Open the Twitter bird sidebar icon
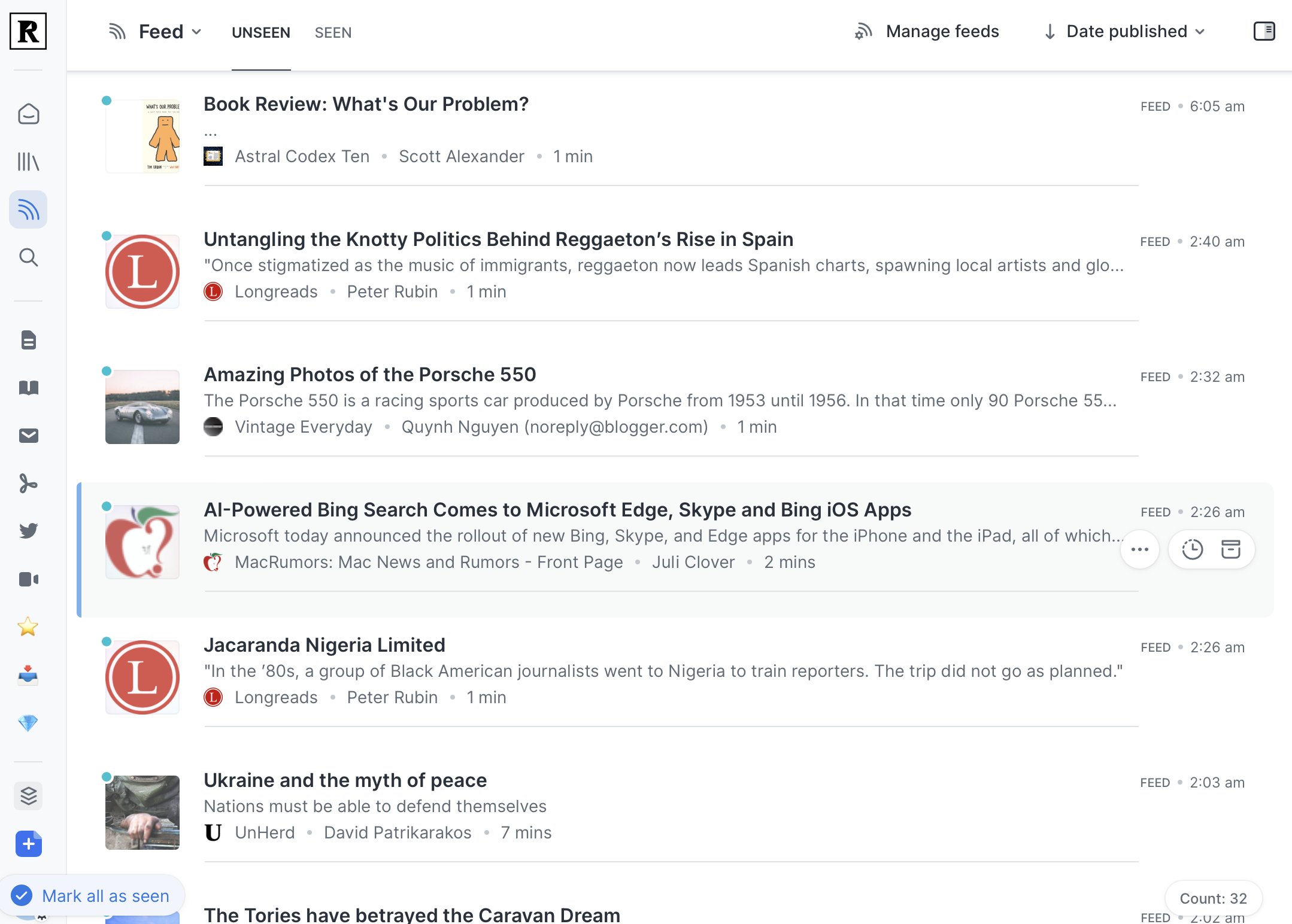 [x=28, y=531]
